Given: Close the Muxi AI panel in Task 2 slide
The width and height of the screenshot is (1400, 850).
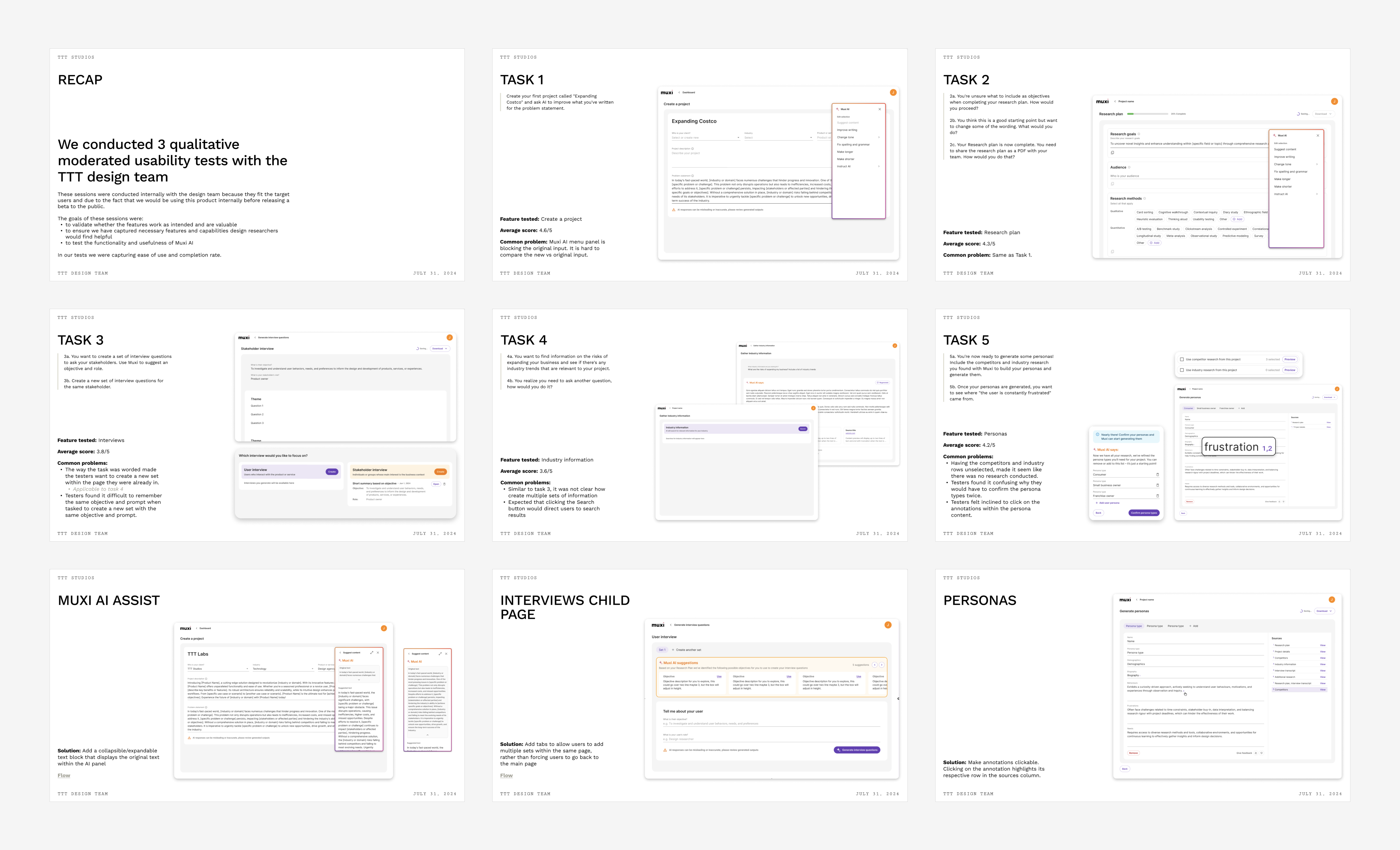Looking at the screenshot, I should (1318, 135).
